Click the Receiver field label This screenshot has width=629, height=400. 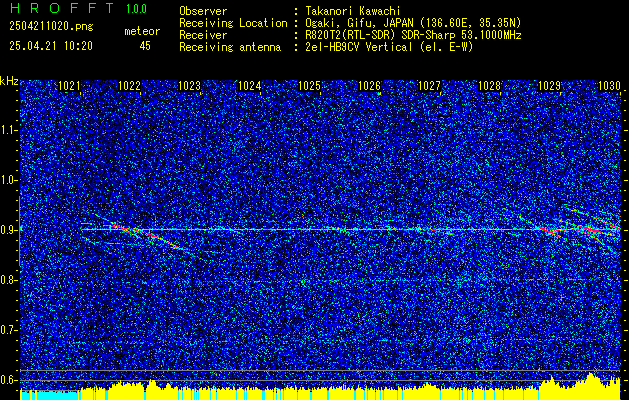pyautogui.click(x=203, y=35)
